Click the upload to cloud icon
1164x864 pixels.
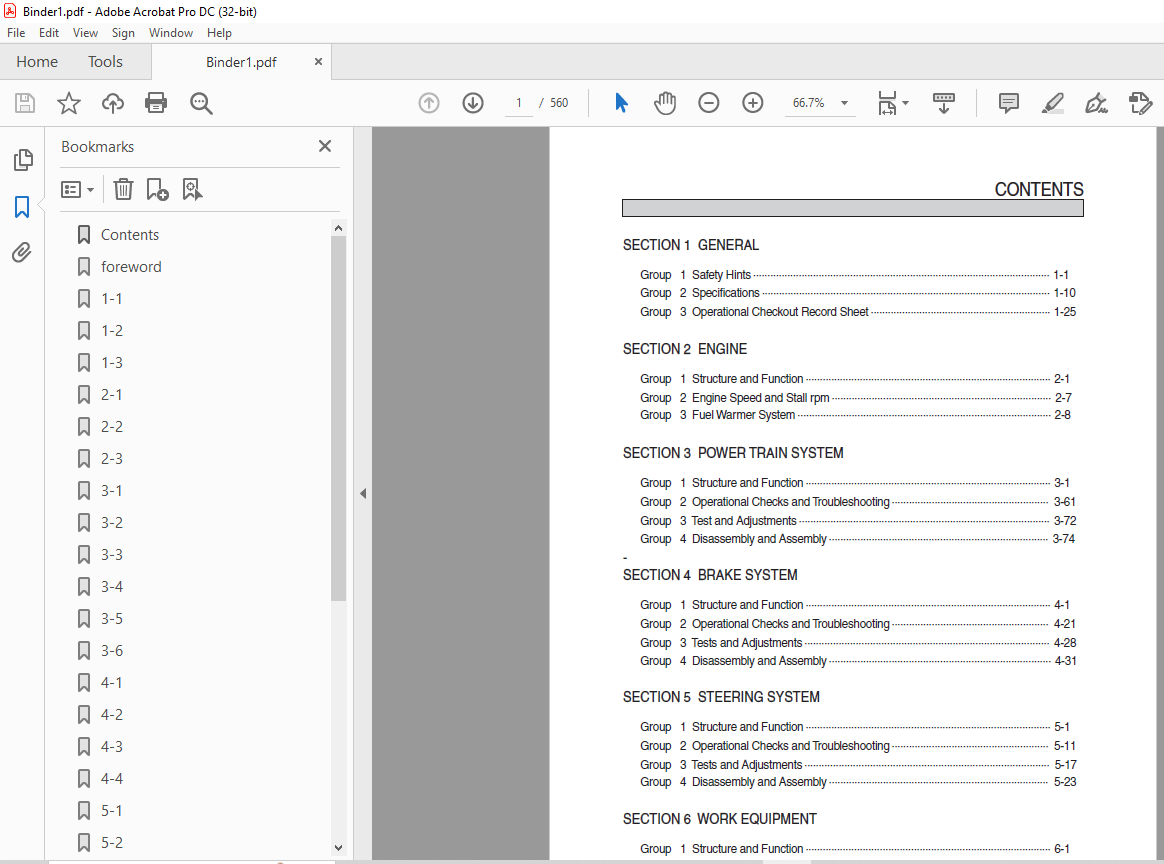[x=112, y=102]
